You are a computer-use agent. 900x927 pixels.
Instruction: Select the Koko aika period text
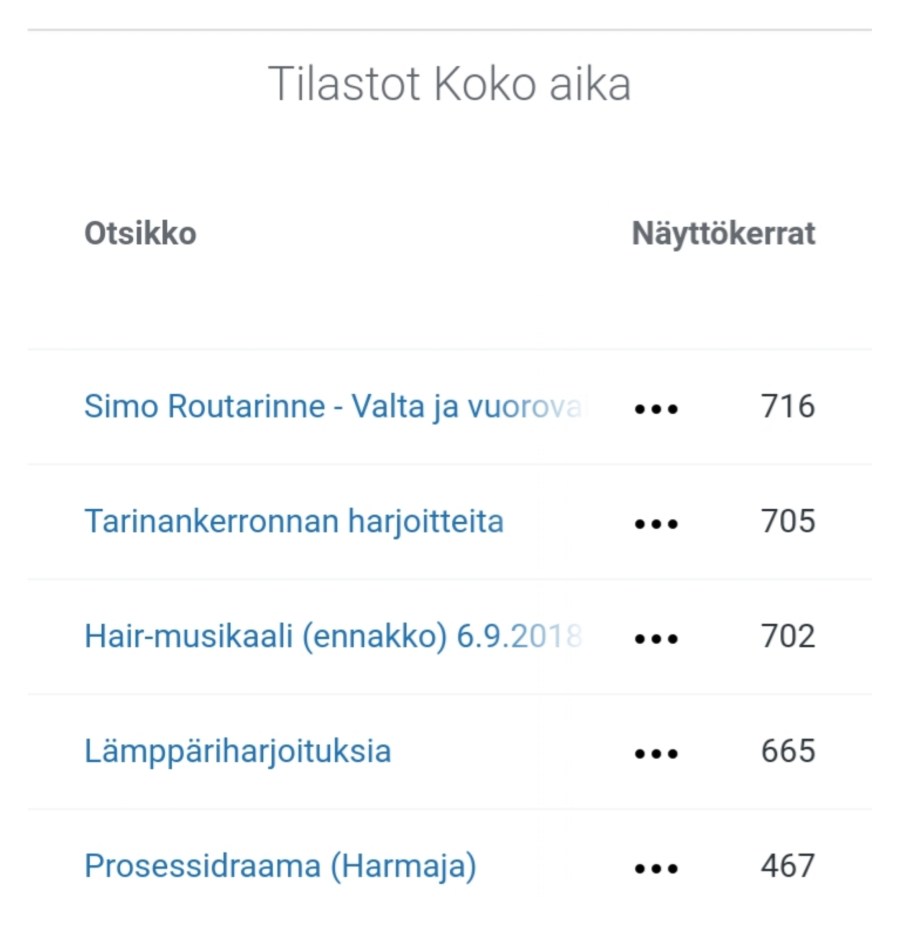(532, 85)
